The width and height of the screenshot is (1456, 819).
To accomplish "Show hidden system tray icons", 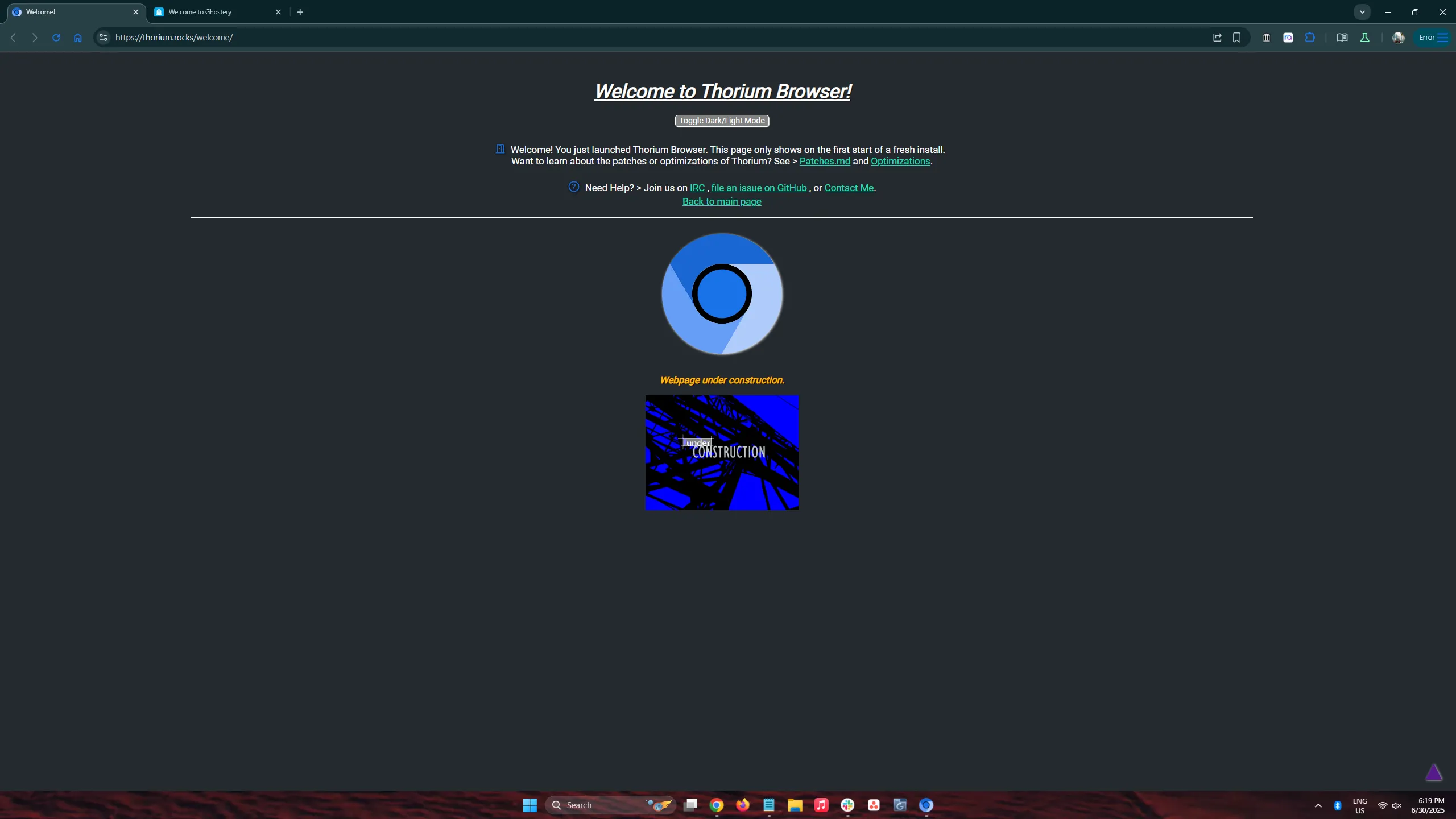I will point(1318,805).
